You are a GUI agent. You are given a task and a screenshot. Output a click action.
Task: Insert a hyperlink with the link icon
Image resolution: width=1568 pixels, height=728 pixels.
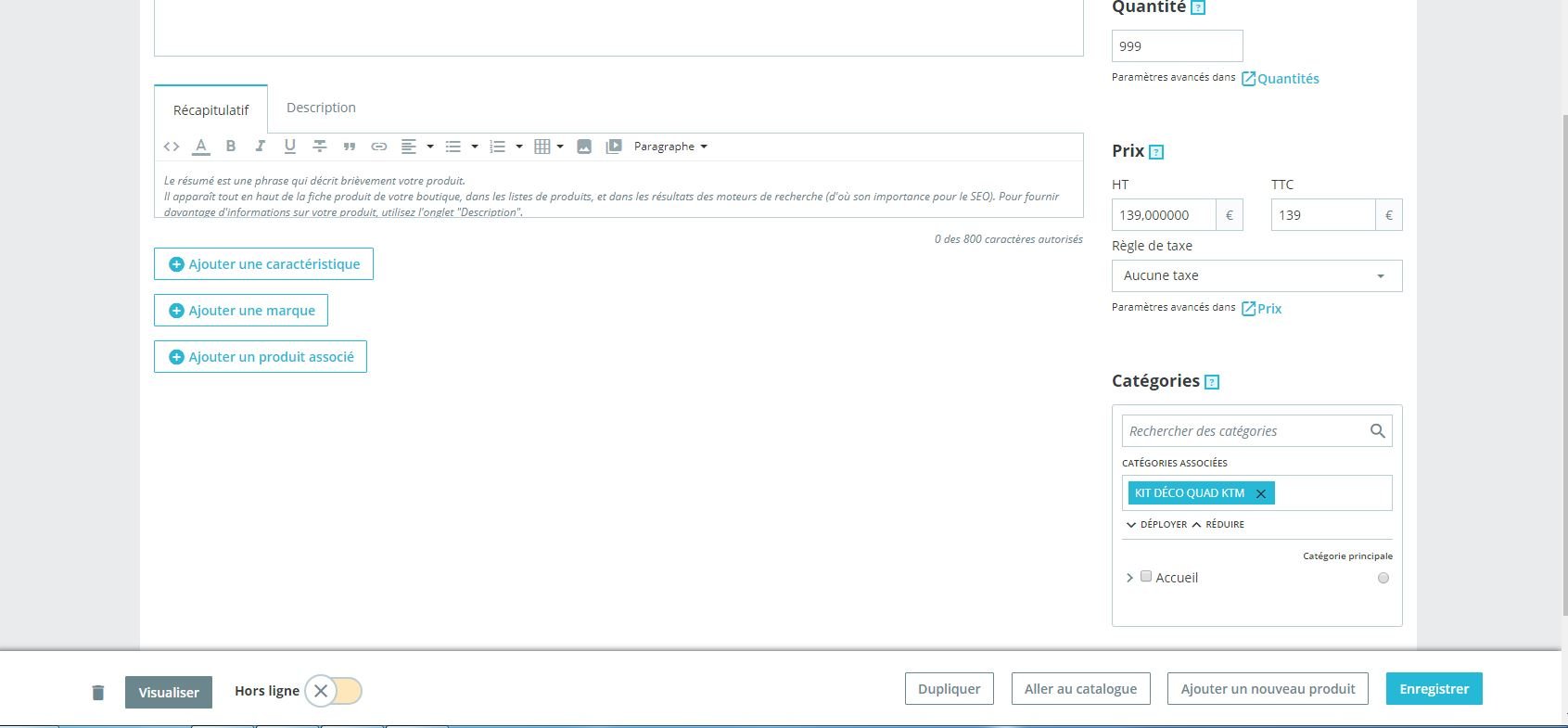click(379, 147)
